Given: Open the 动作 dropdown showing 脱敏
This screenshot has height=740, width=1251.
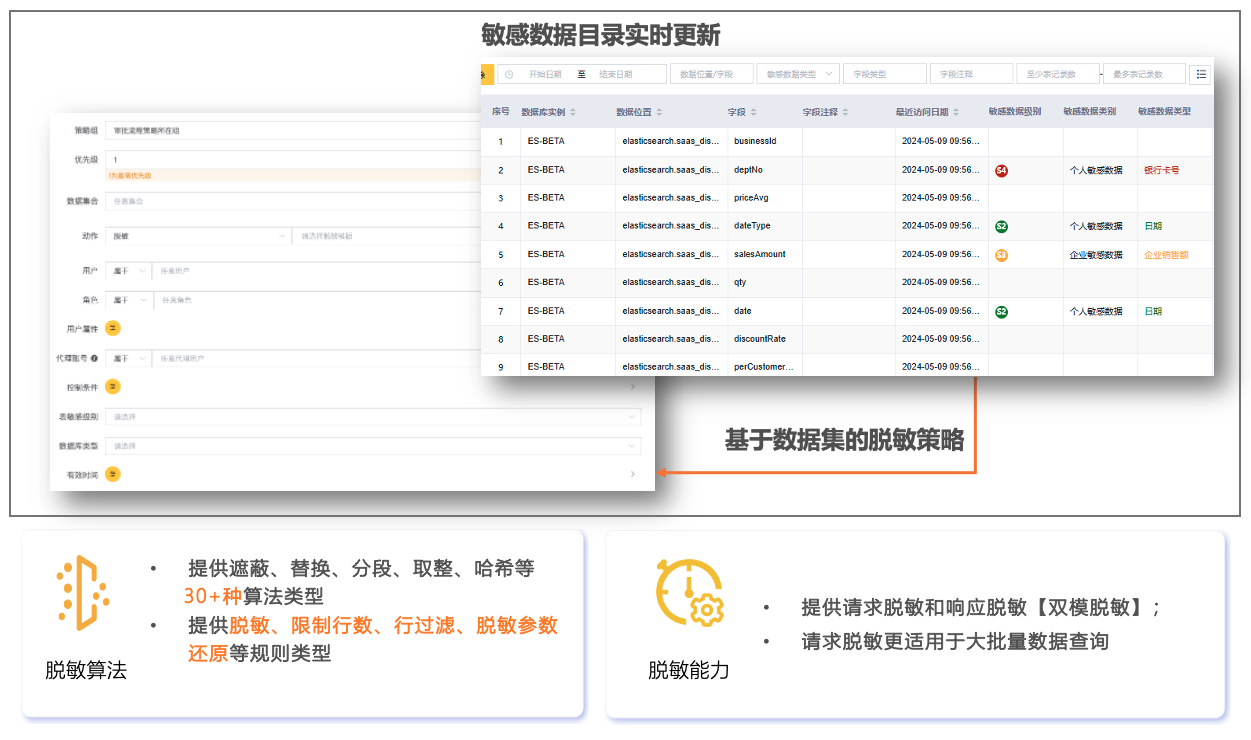Looking at the screenshot, I should pos(198,236).
